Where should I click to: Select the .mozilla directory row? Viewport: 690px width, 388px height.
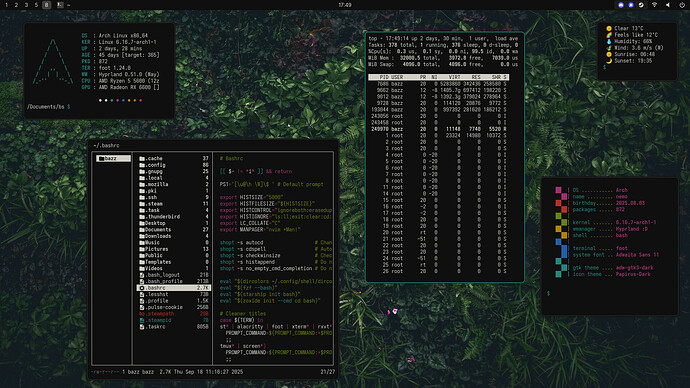pyautogui.click(x=174, y=184)
